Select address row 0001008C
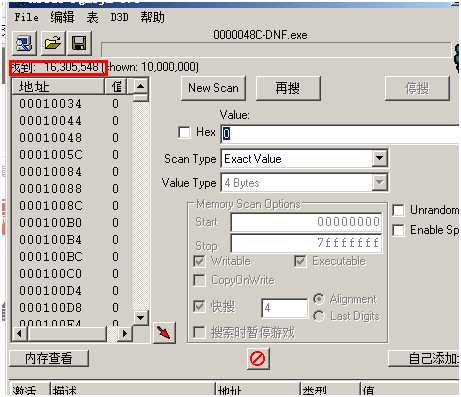 click(x=72, y=206)
